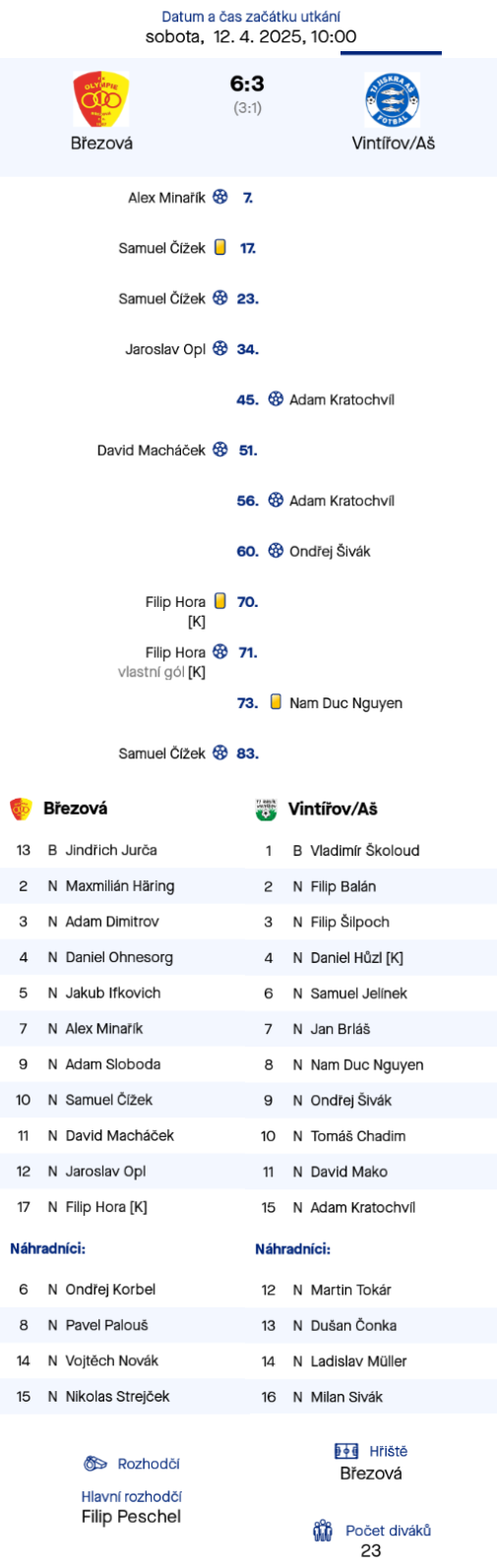Click goal icon next to Alex Minařík
The width and height of the screenshot is (497, 1568).
tap(220, 197)
